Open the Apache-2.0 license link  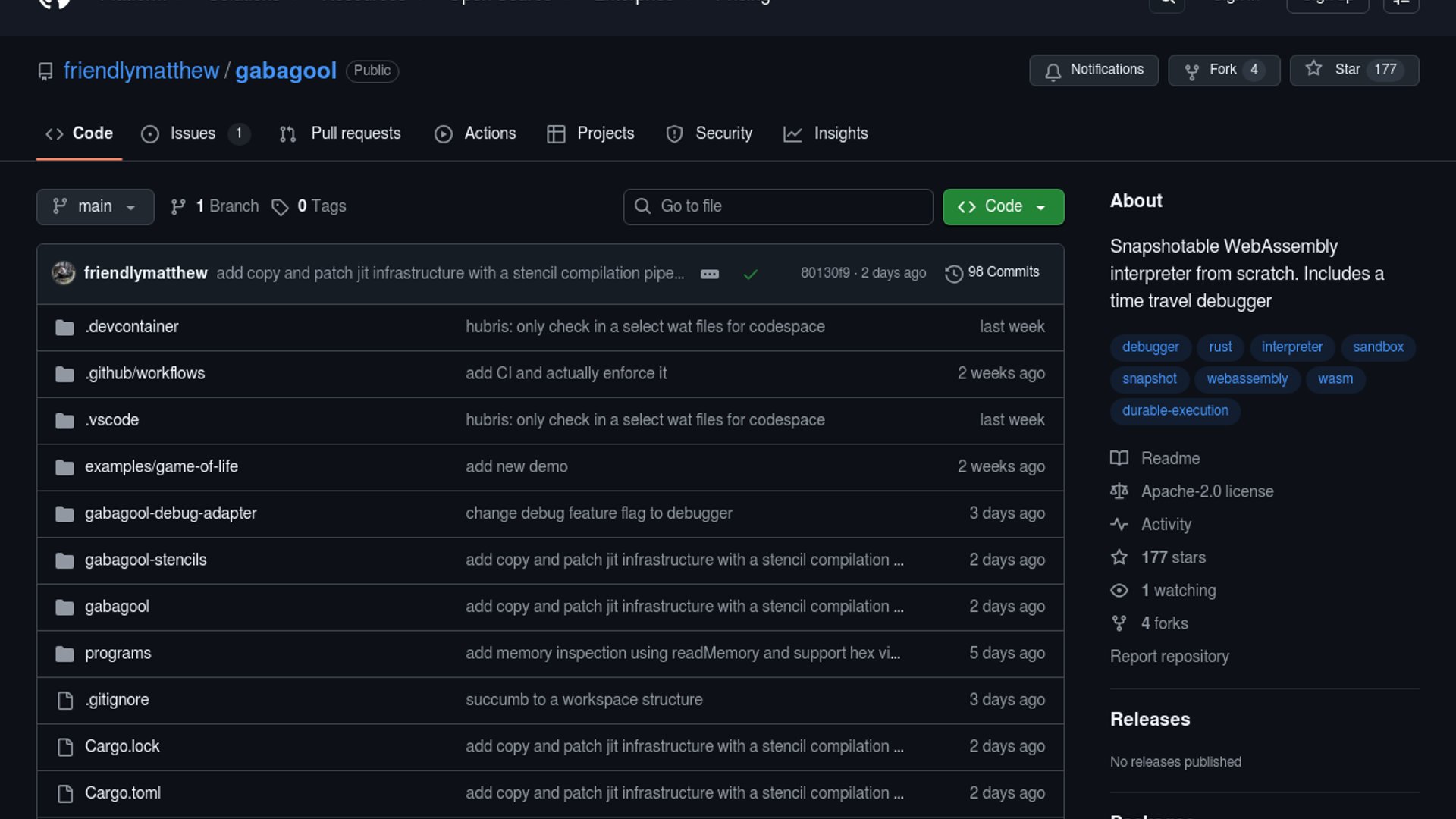pos(1207,491)
